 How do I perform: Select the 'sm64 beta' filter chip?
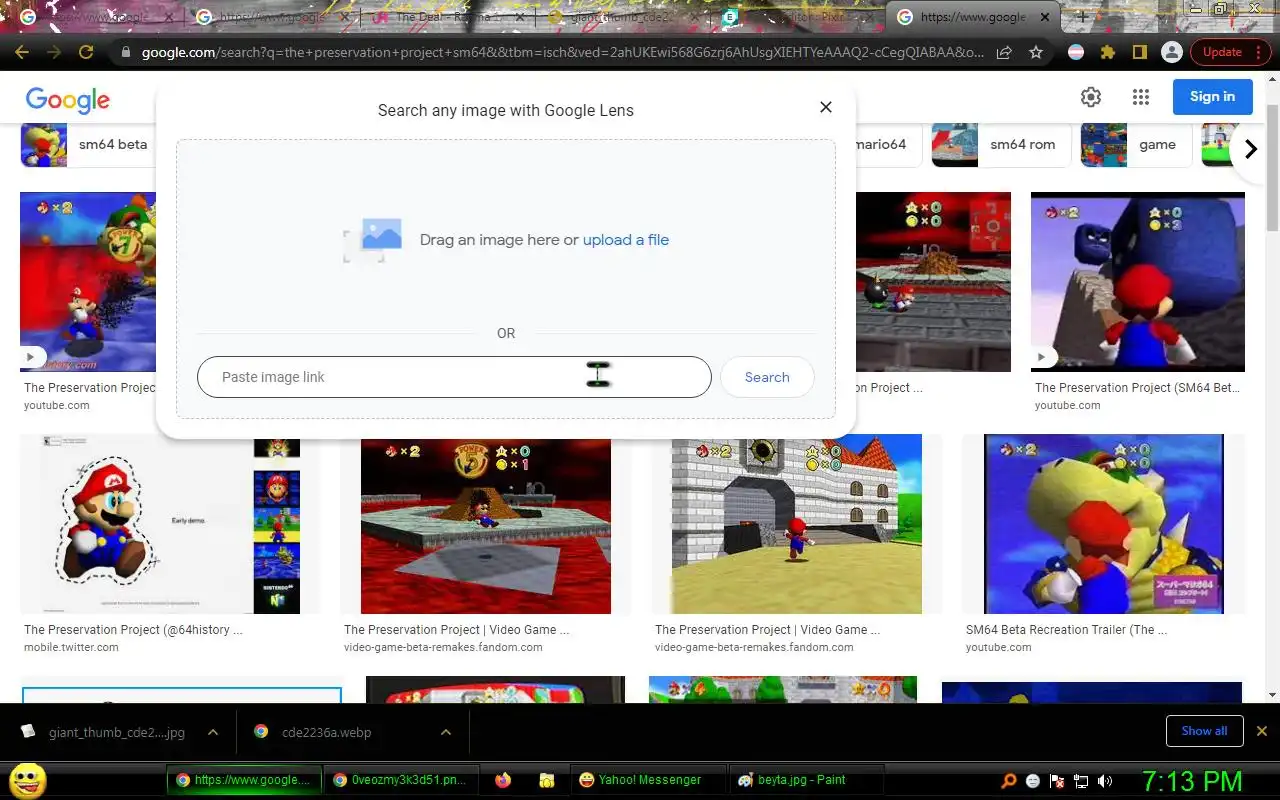point(88,145)
